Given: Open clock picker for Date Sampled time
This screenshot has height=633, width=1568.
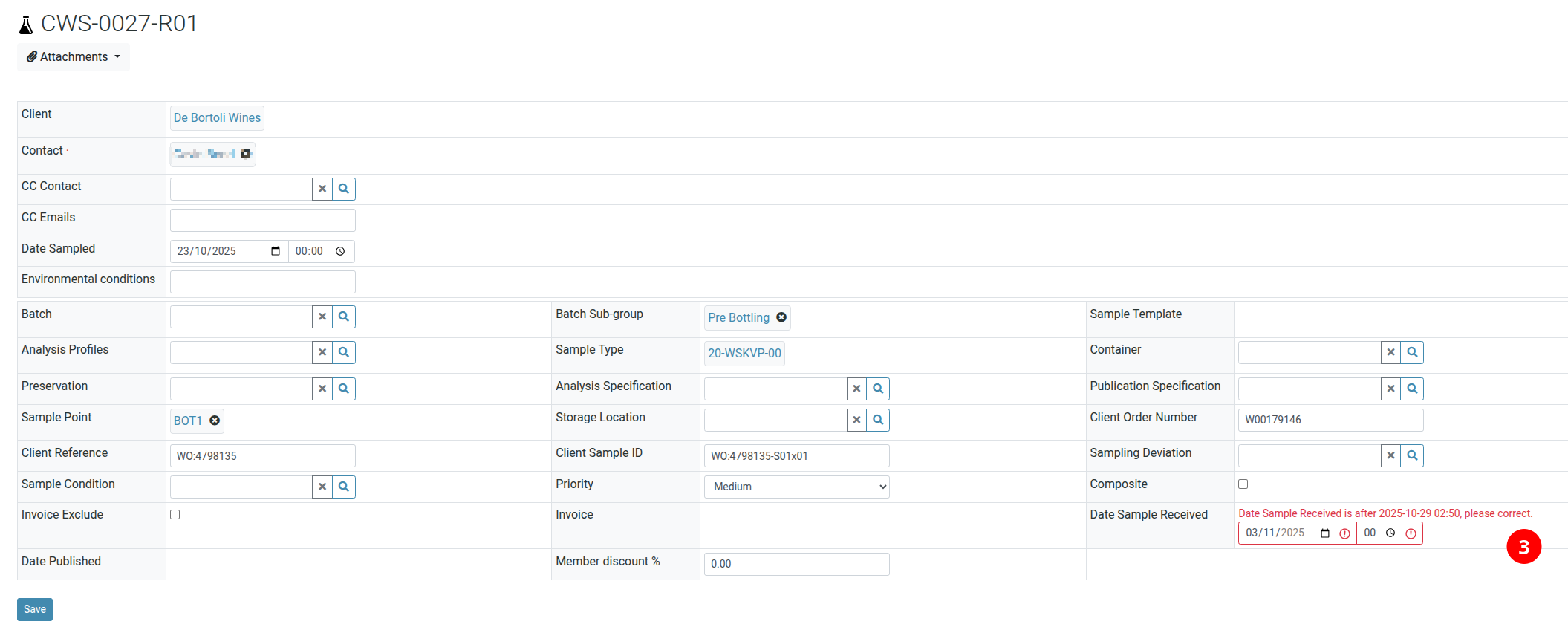Looking at the screenshot, I should [340, 251].
